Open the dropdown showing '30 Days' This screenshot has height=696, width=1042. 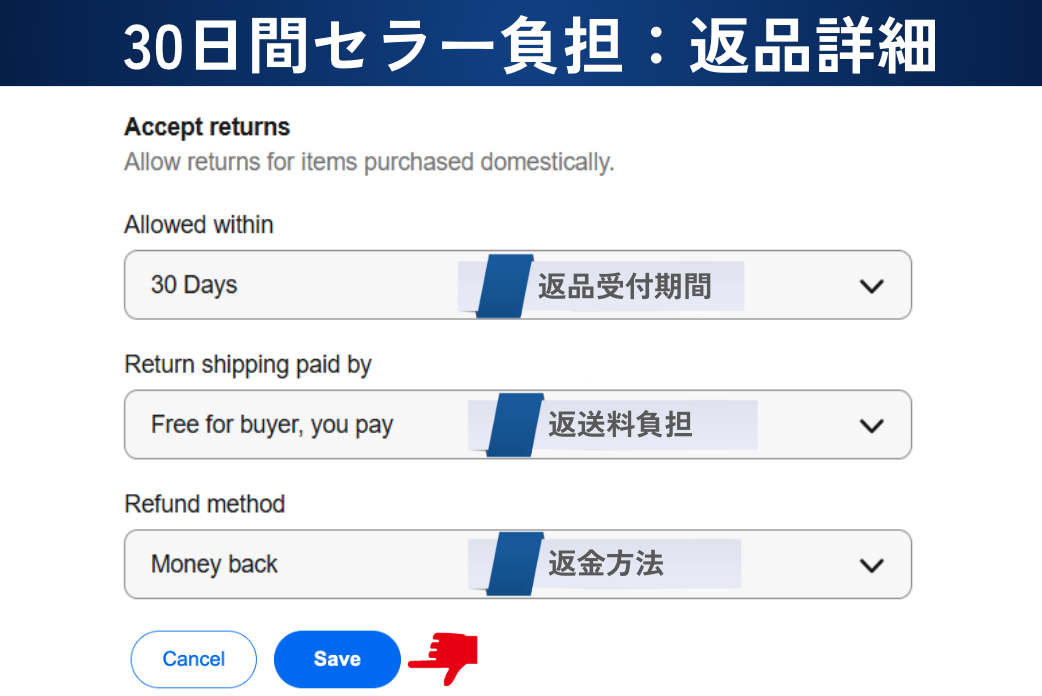300,286
